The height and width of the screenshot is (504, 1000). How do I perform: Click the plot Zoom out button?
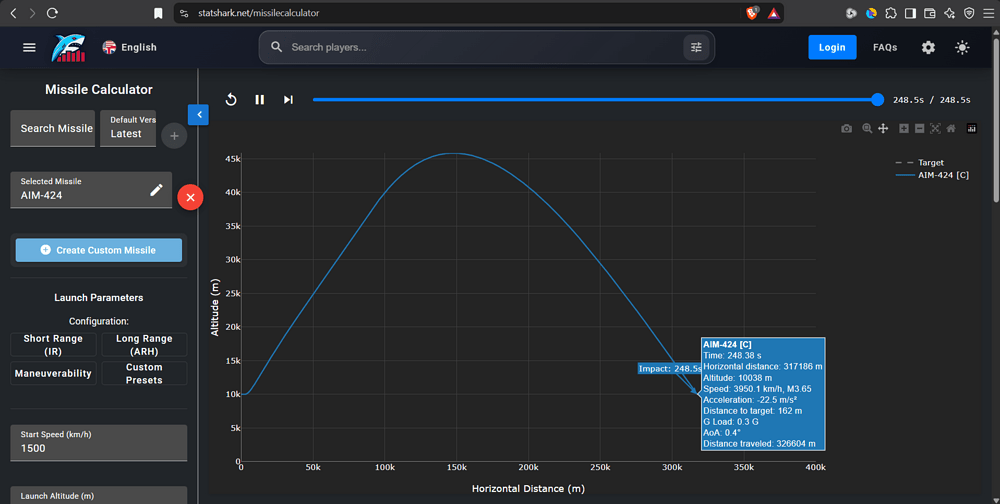[x=920, y=128]
